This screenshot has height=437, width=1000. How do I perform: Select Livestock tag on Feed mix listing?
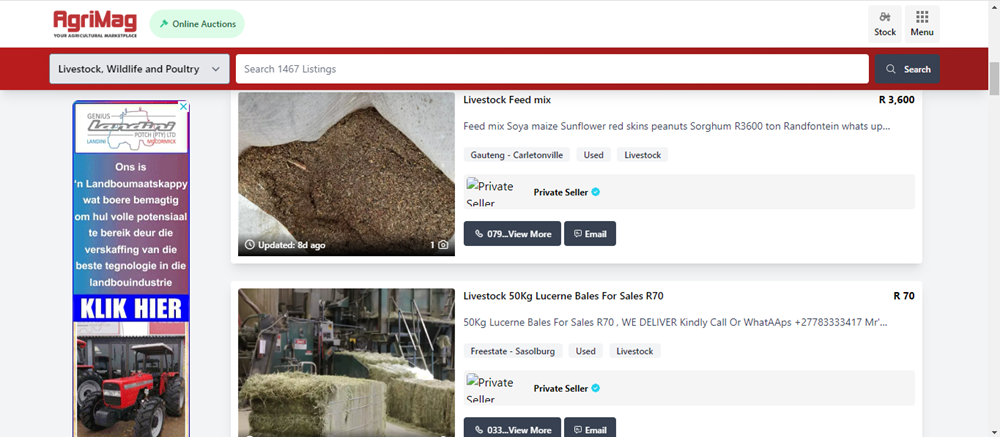642,154
